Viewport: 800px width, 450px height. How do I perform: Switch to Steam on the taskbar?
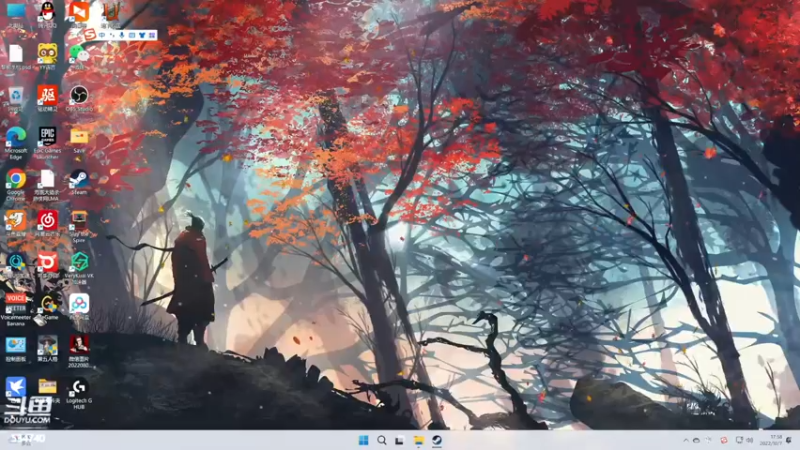click(x=437, y=440)
